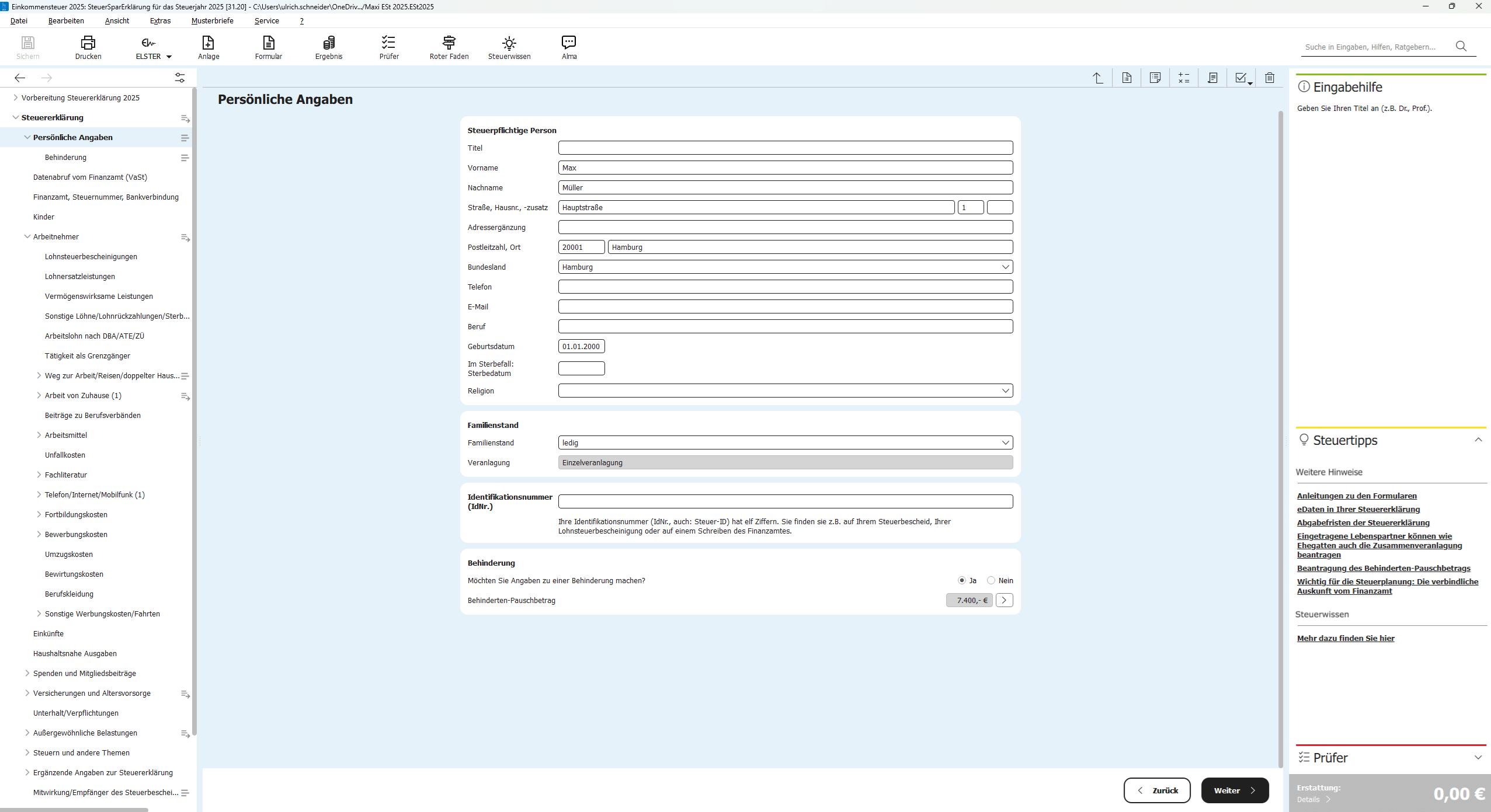
Task: Open the Musterbriefe menu
Action: [x=212, y=20]
